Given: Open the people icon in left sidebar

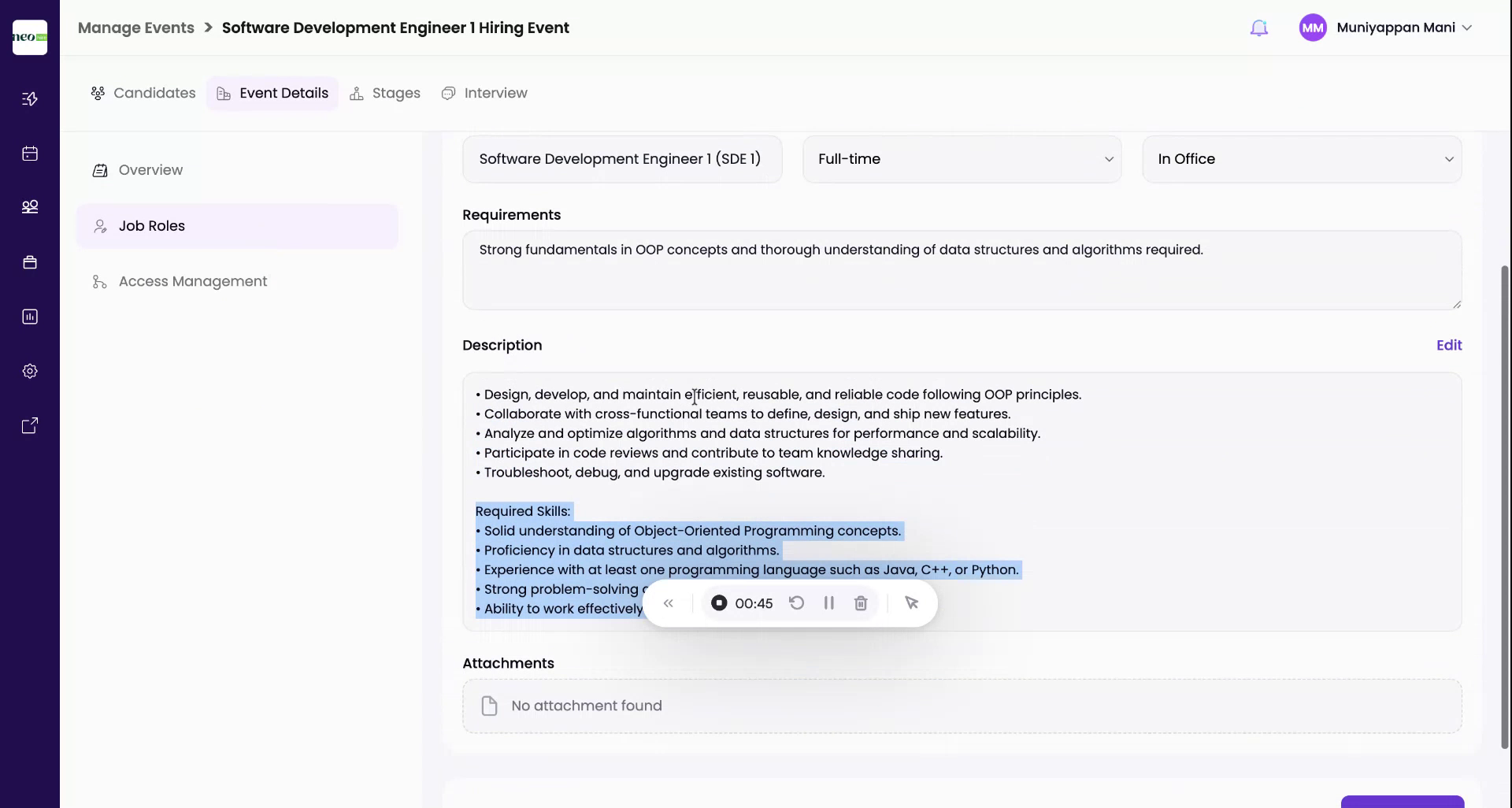Looking at the screenshot, I should click(x=30, y=207).
